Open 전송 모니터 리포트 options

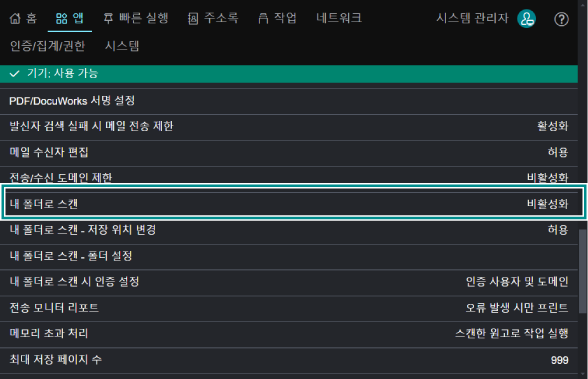pos(289,309)
